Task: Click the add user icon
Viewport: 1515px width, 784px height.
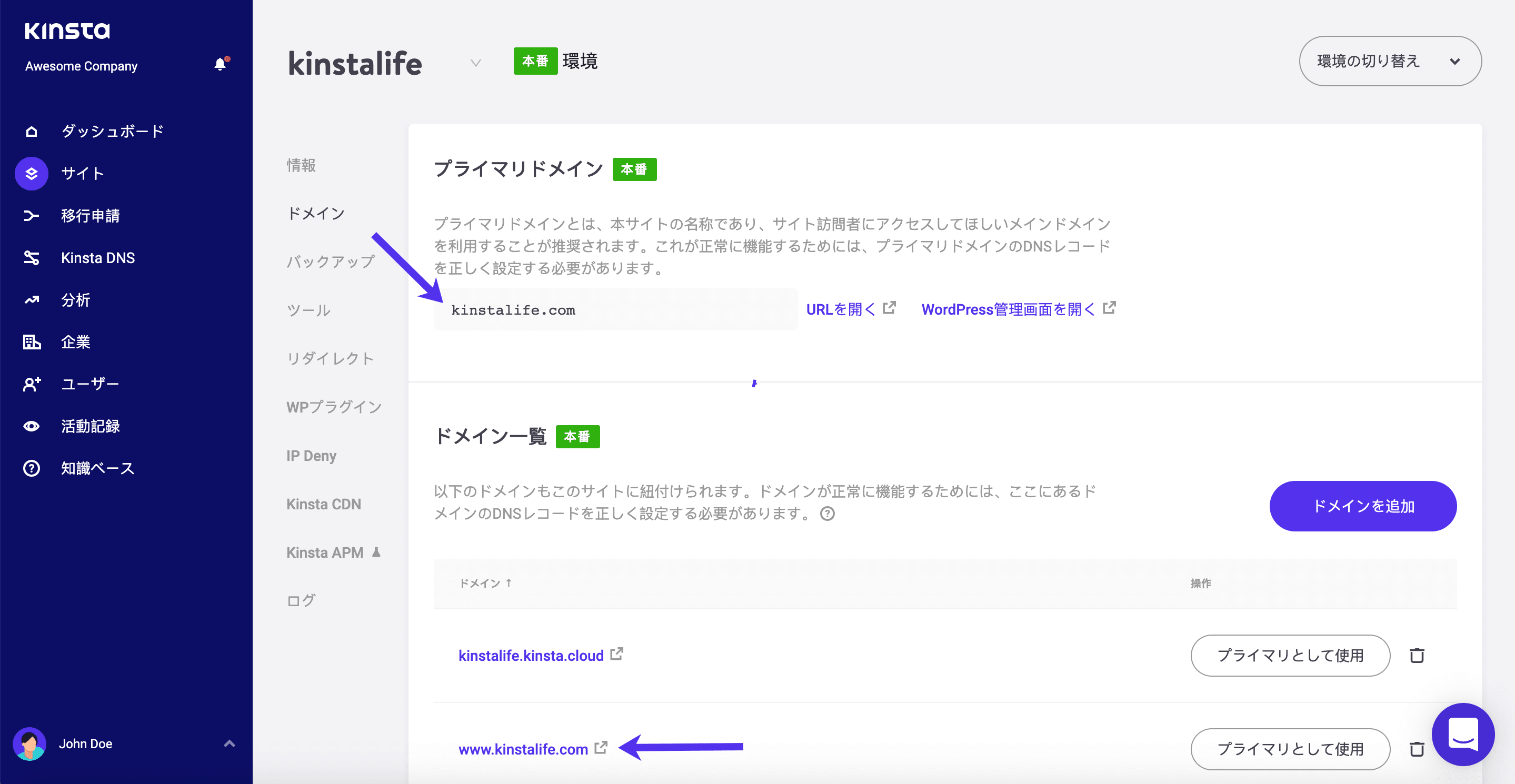Action: pos(32,384)
